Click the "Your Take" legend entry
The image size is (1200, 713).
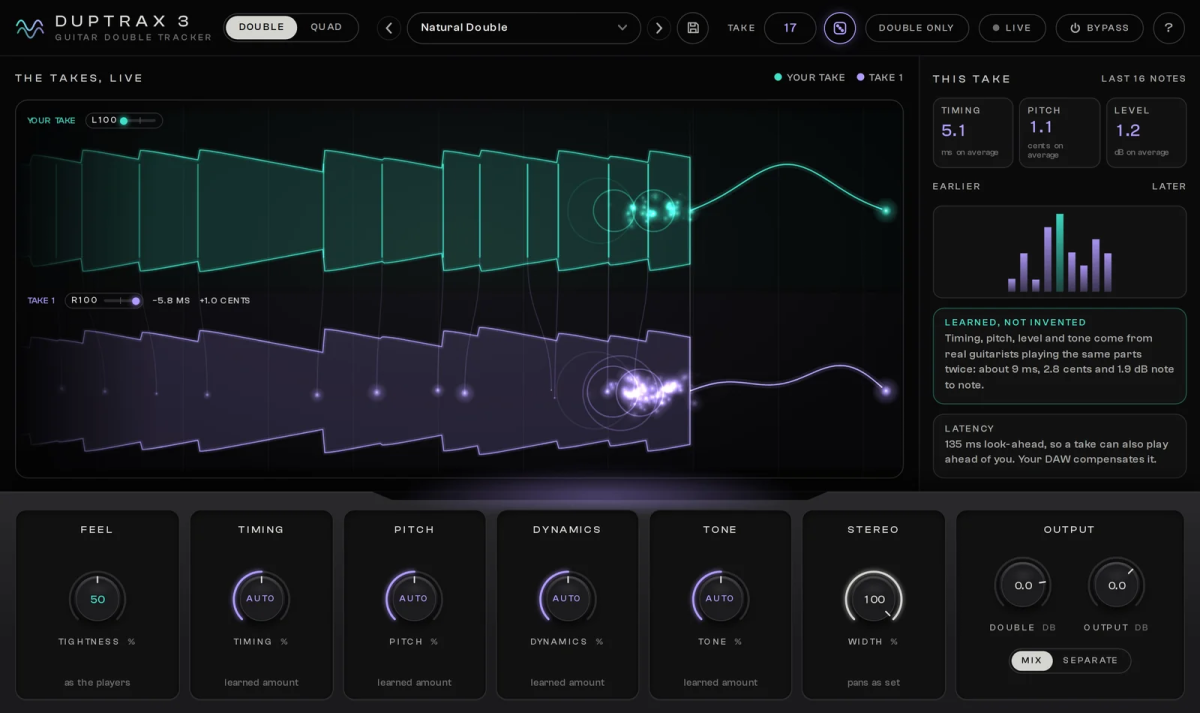click(x=810, y=78)
